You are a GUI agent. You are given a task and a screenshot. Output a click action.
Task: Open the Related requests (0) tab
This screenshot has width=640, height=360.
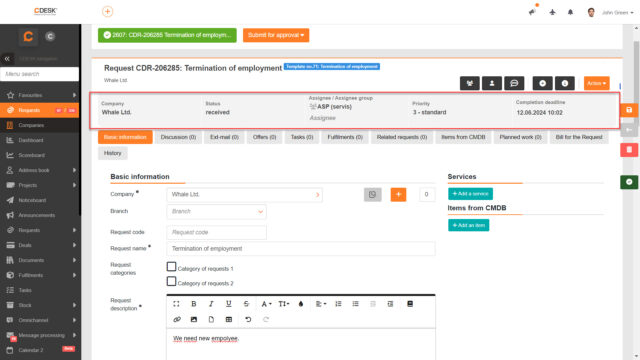pos(402,137)
